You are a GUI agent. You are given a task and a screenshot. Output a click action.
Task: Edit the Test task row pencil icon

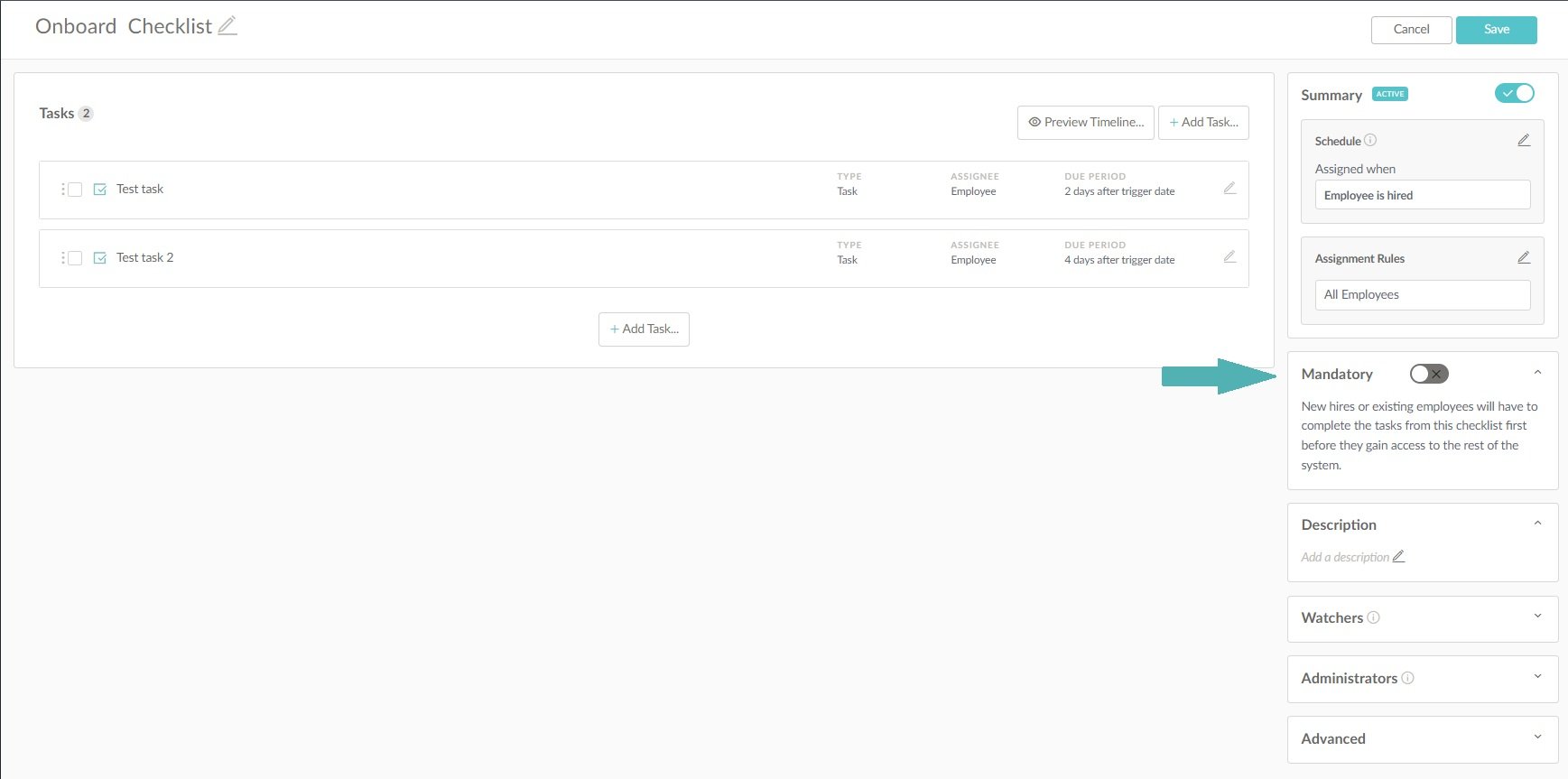pos(1229,189)
